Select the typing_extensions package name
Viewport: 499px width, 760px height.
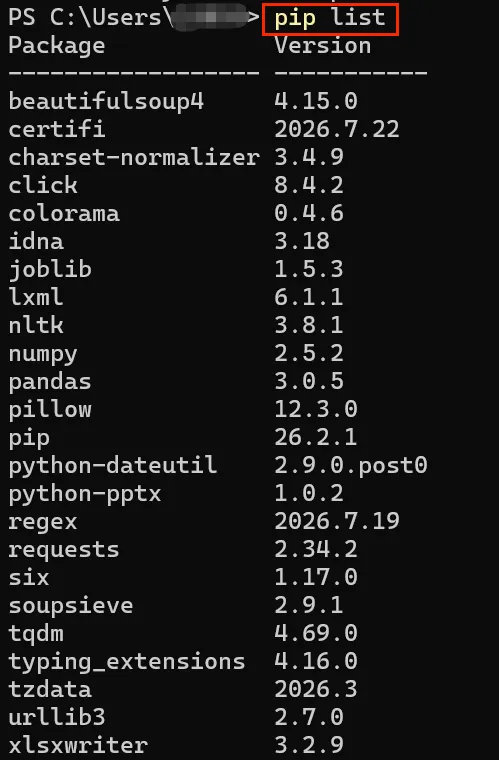click(x=127, y=663)
